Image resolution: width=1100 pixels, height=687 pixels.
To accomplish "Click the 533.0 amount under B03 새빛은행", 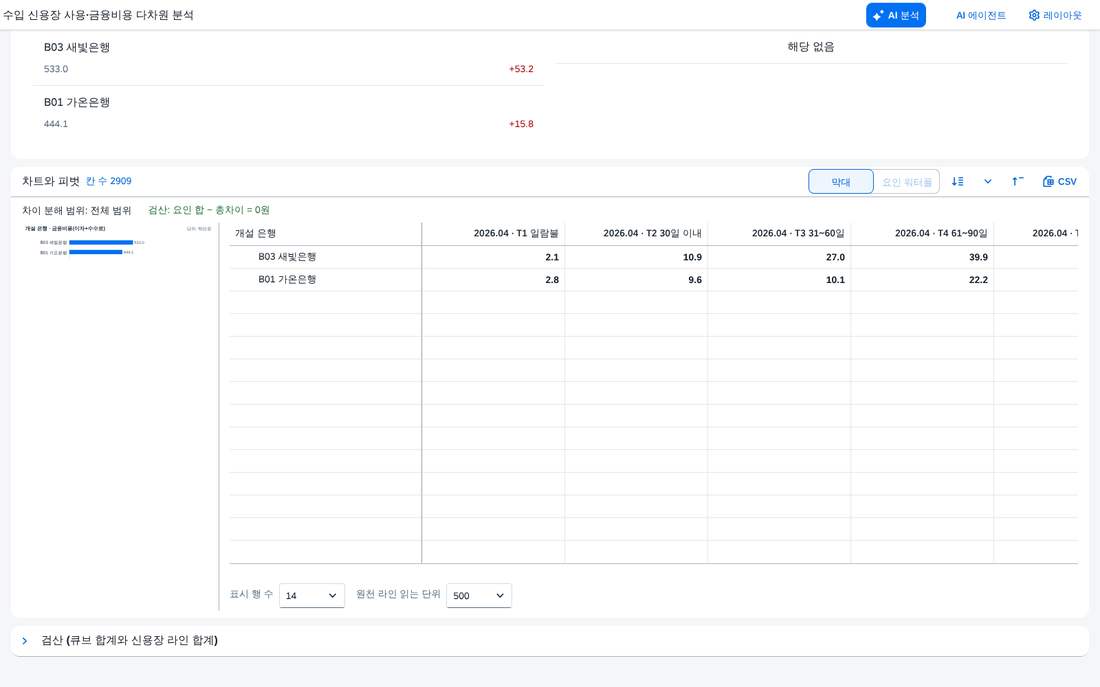I will click(x=56, y=69).
